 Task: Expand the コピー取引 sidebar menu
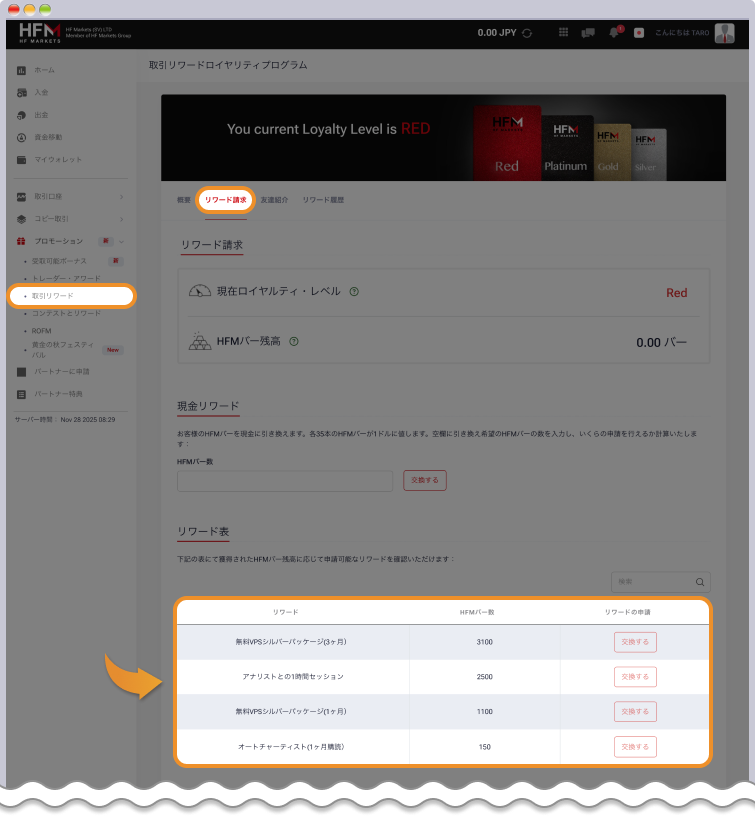tap(122, 219)
